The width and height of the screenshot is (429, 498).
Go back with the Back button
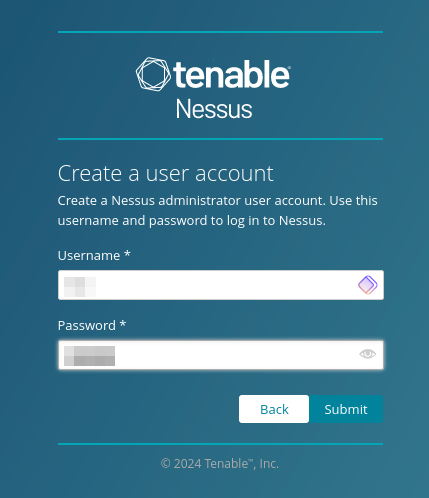pos(274,409)
